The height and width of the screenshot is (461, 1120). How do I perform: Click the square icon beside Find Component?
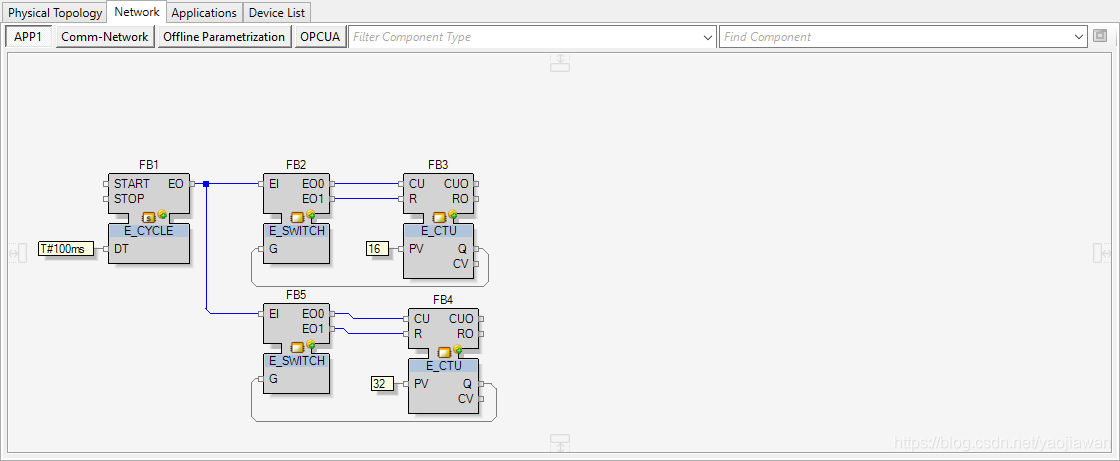tap(1100, 36)
